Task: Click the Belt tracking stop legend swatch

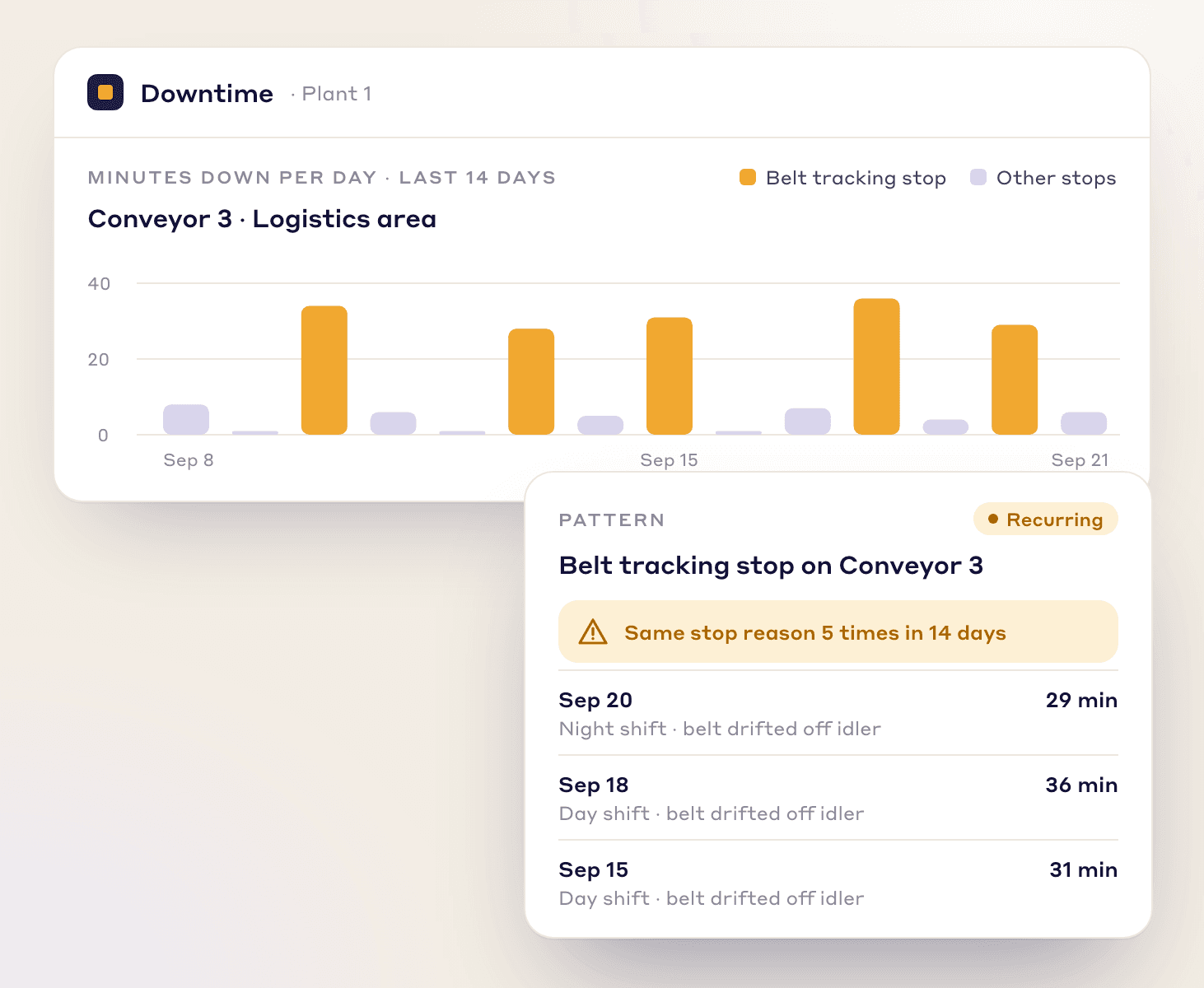Action: pyautogui.click(x=748, y=177)
